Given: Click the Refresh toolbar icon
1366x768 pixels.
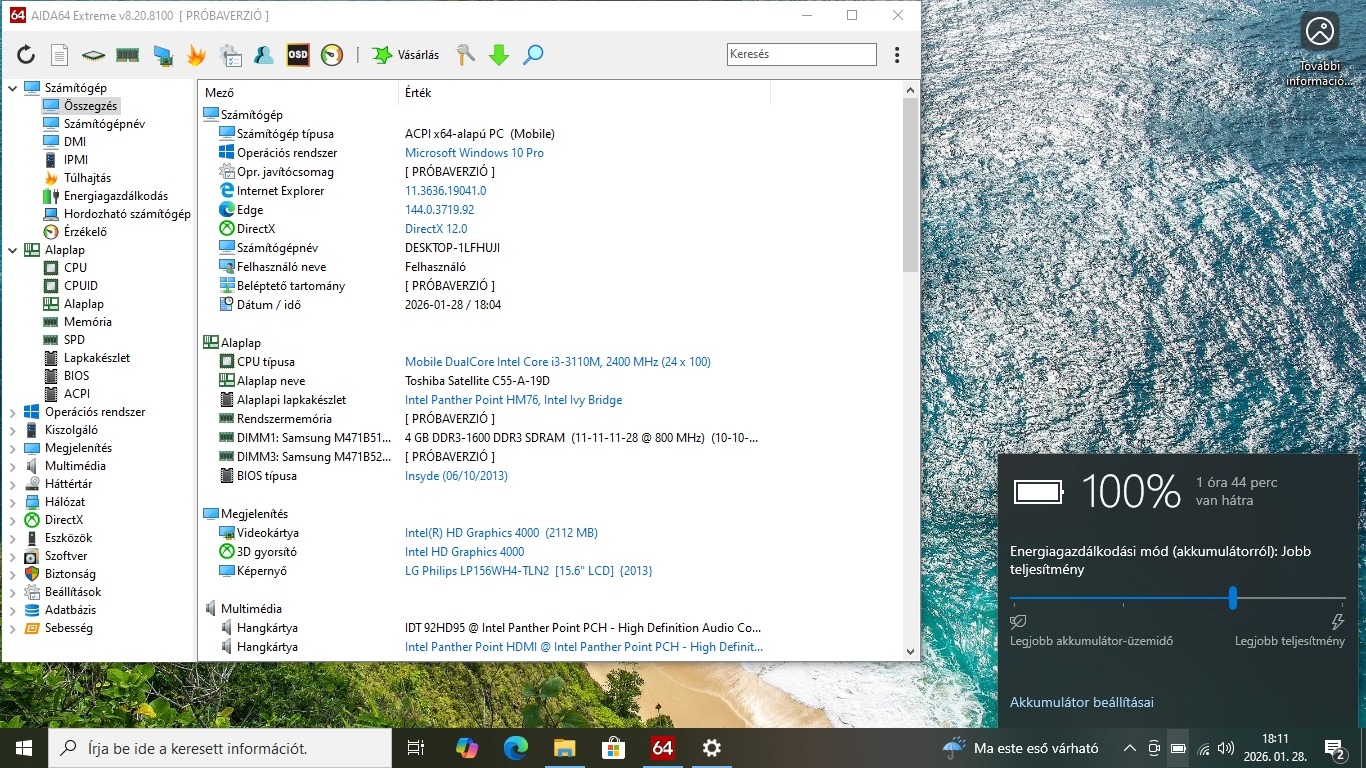Looking at the screenshot, I should click(x=26, y=55).
